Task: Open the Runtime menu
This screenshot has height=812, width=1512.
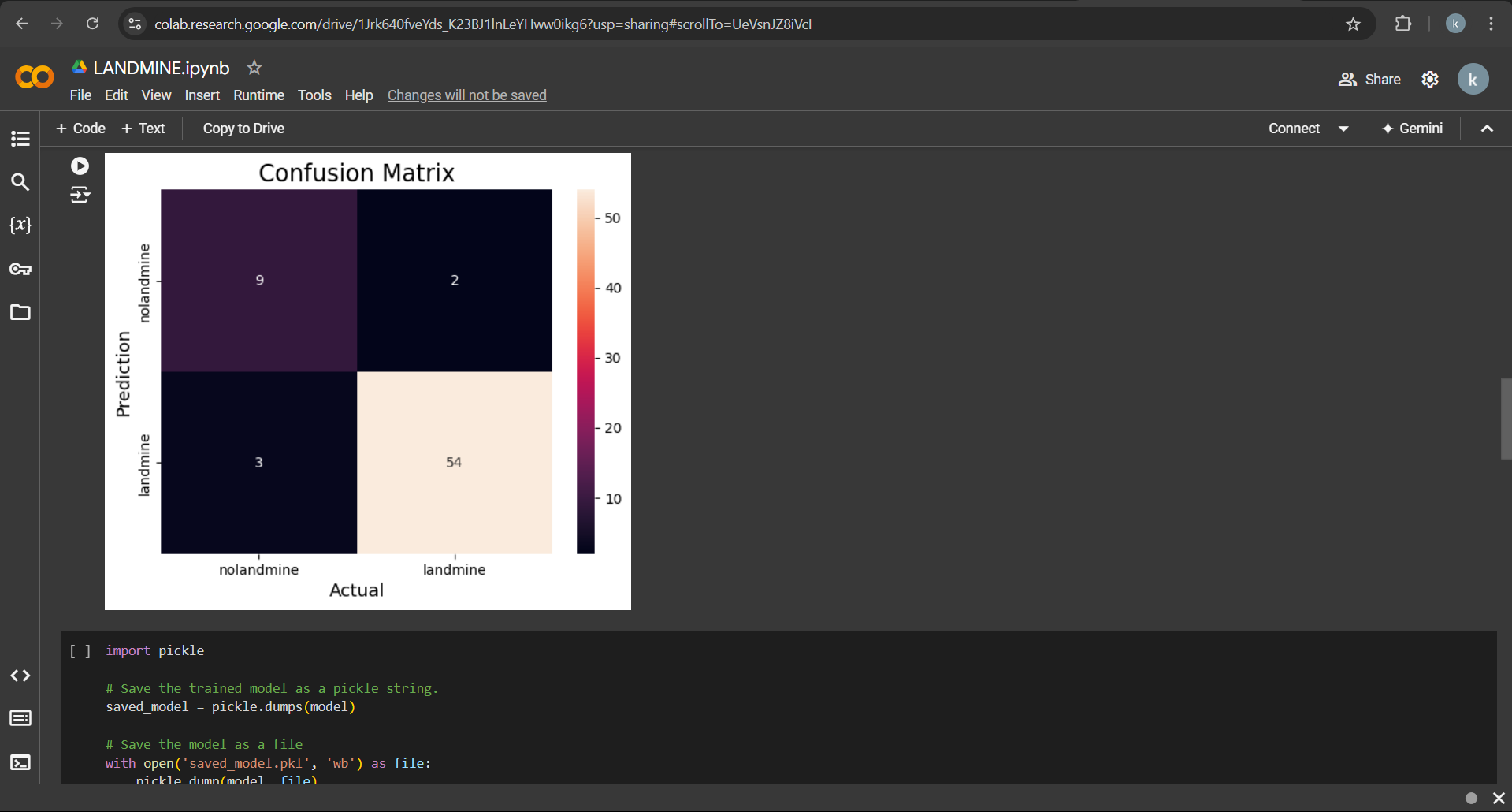Action: (258, 95)
